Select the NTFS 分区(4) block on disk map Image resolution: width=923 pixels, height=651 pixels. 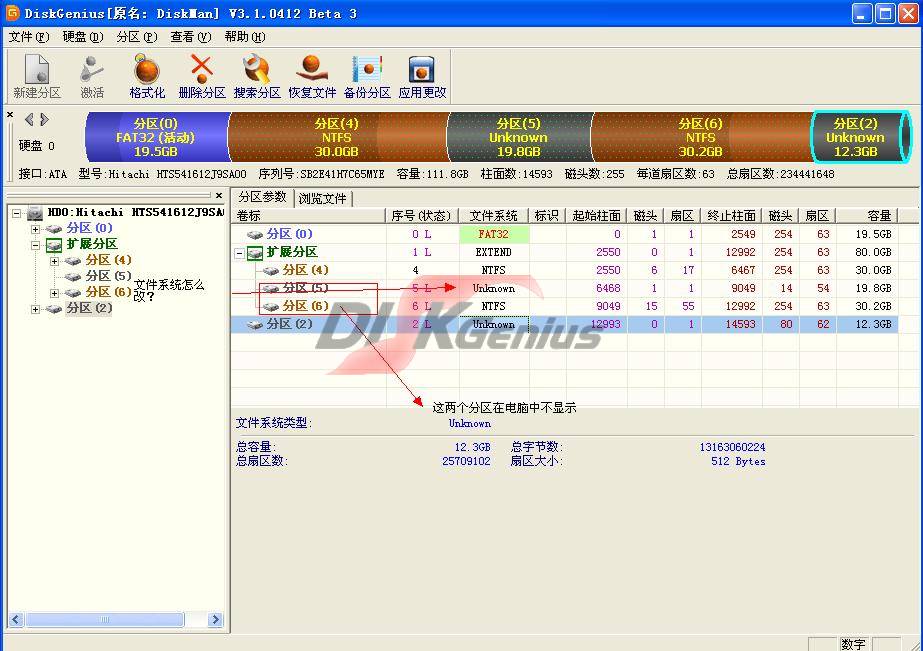click(337, 137)
